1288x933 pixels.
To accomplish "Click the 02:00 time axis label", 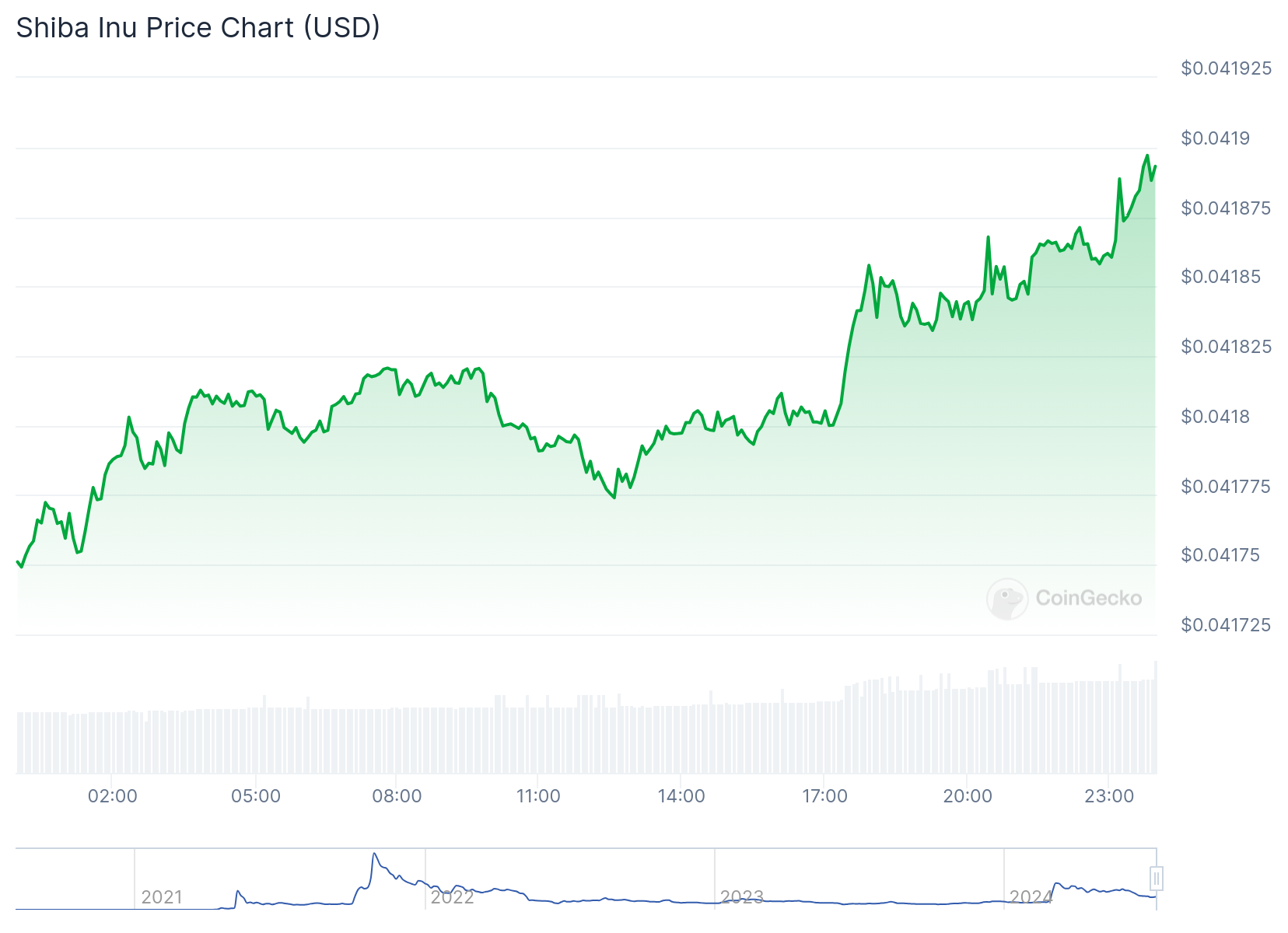I will [x=113, y=796].
